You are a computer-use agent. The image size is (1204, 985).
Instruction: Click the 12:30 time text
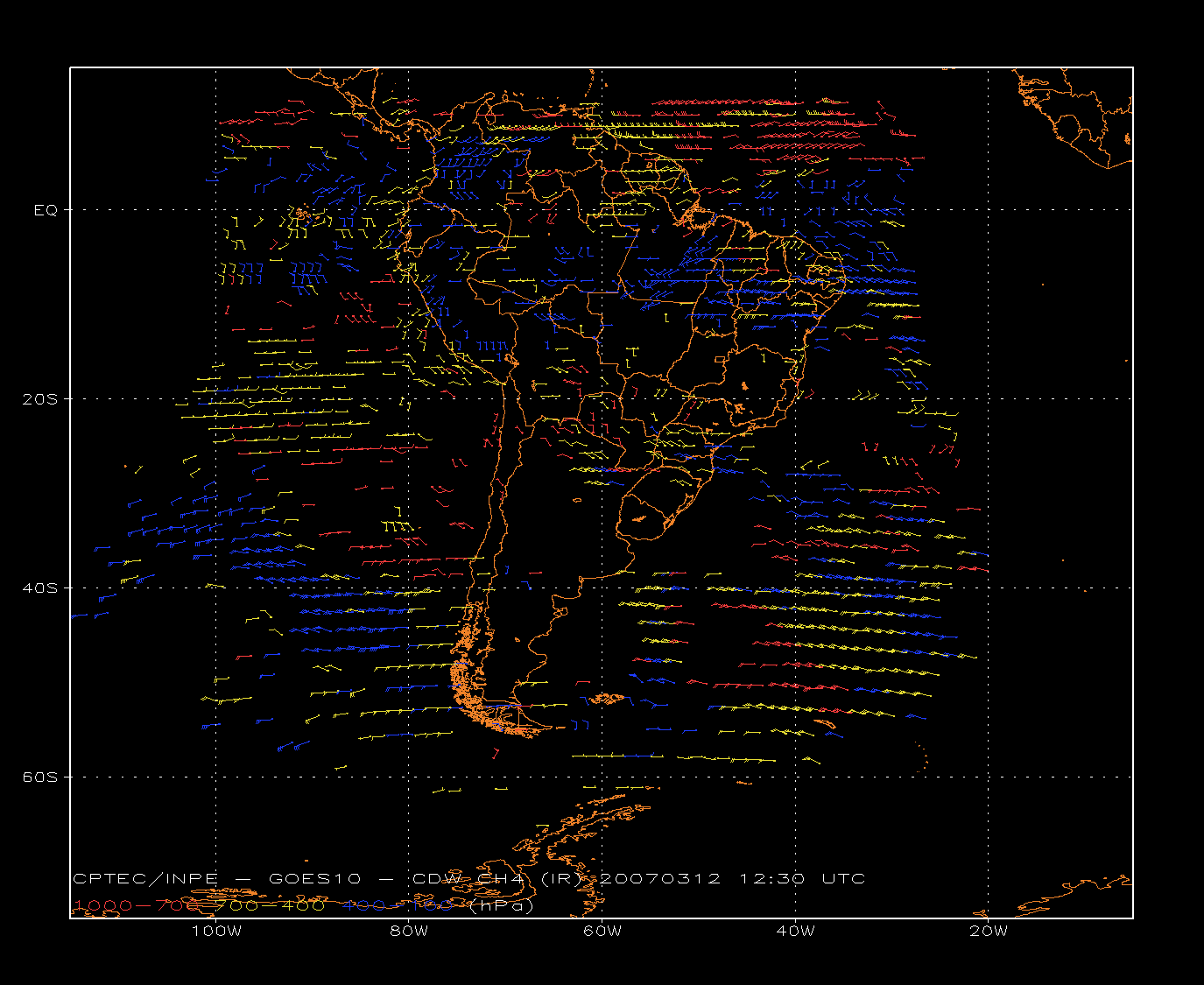coord(772,879)
